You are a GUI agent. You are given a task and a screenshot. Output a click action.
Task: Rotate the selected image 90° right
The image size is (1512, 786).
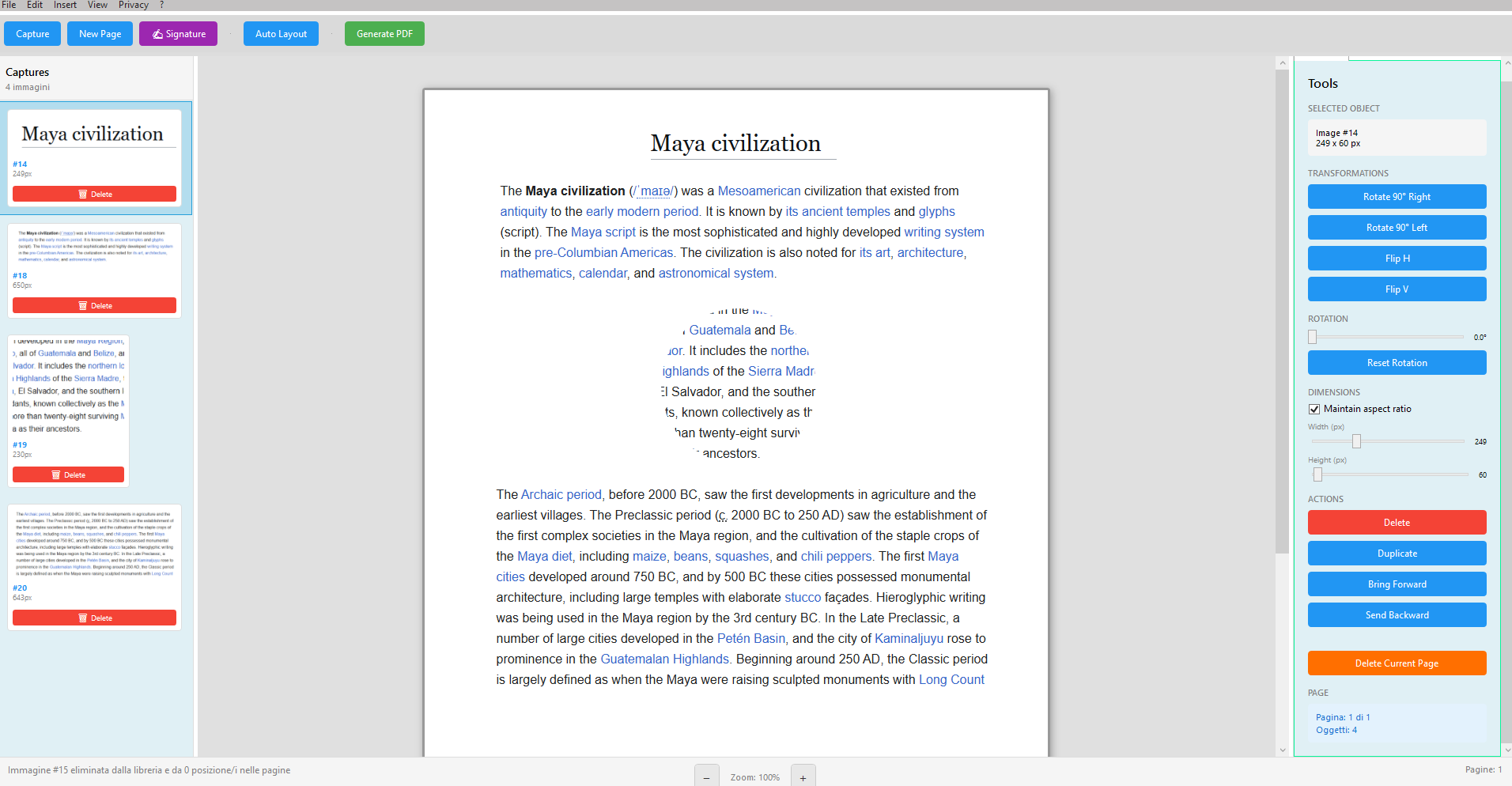(1396, 196)
